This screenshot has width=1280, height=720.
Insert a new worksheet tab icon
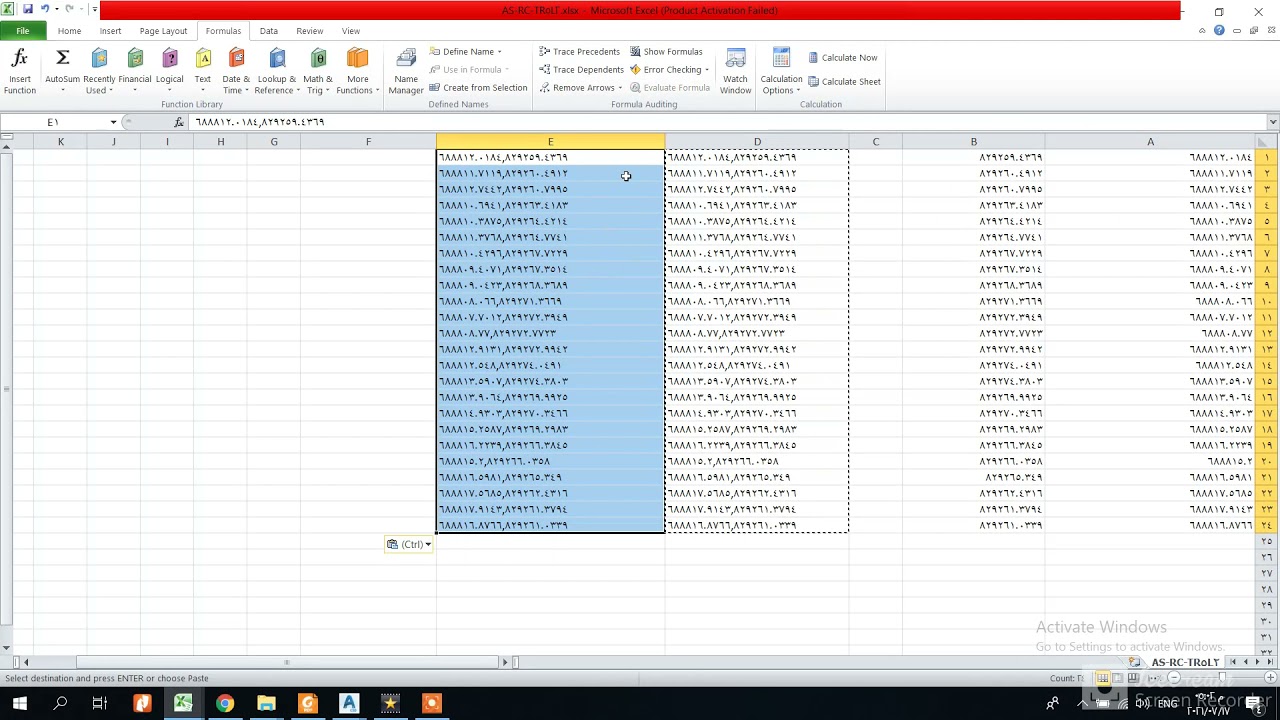coord(1135,662)
